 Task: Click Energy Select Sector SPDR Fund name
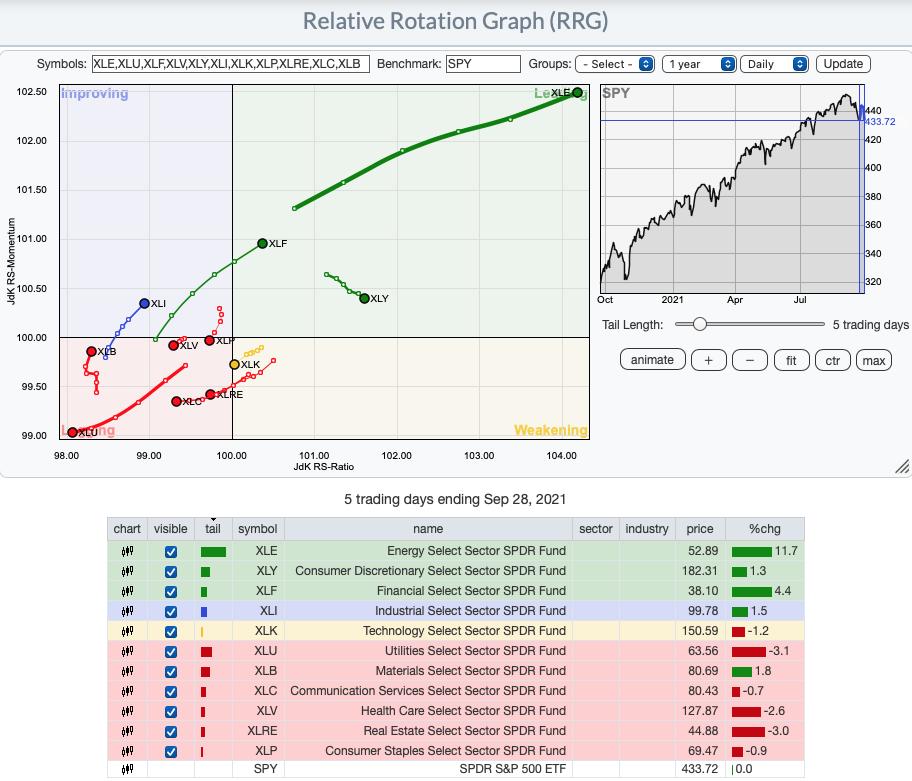coord(476,551)
